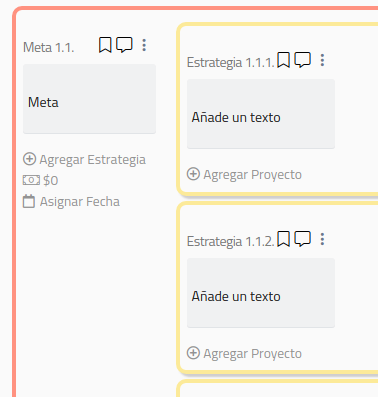Click the calendar icon beside Asignar Fecha

point(29,201)
